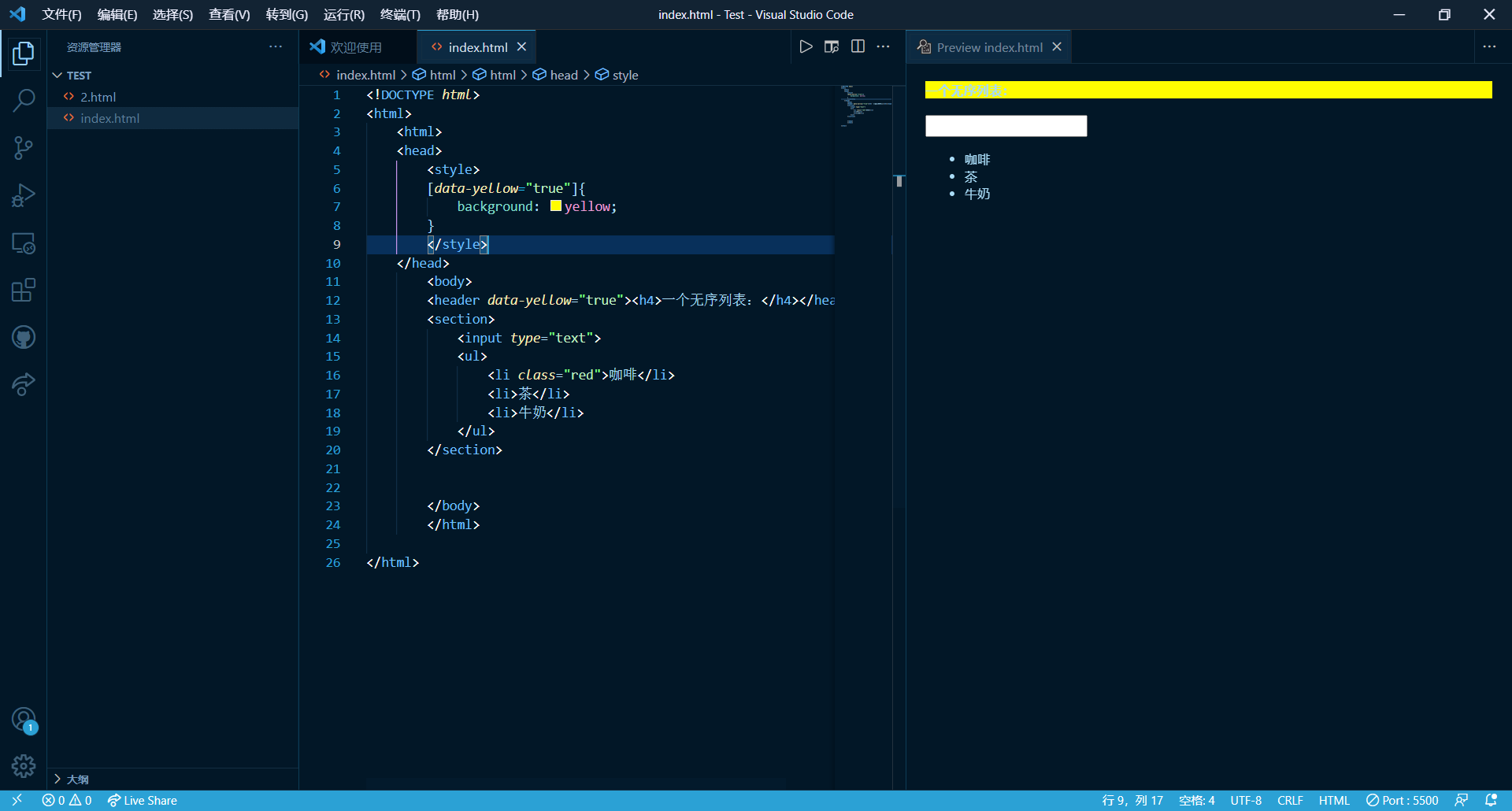Close the index.html editor tab
The height and width of the screenshot is (811, 1512).
pyautogui.click(x=521, y=47)
